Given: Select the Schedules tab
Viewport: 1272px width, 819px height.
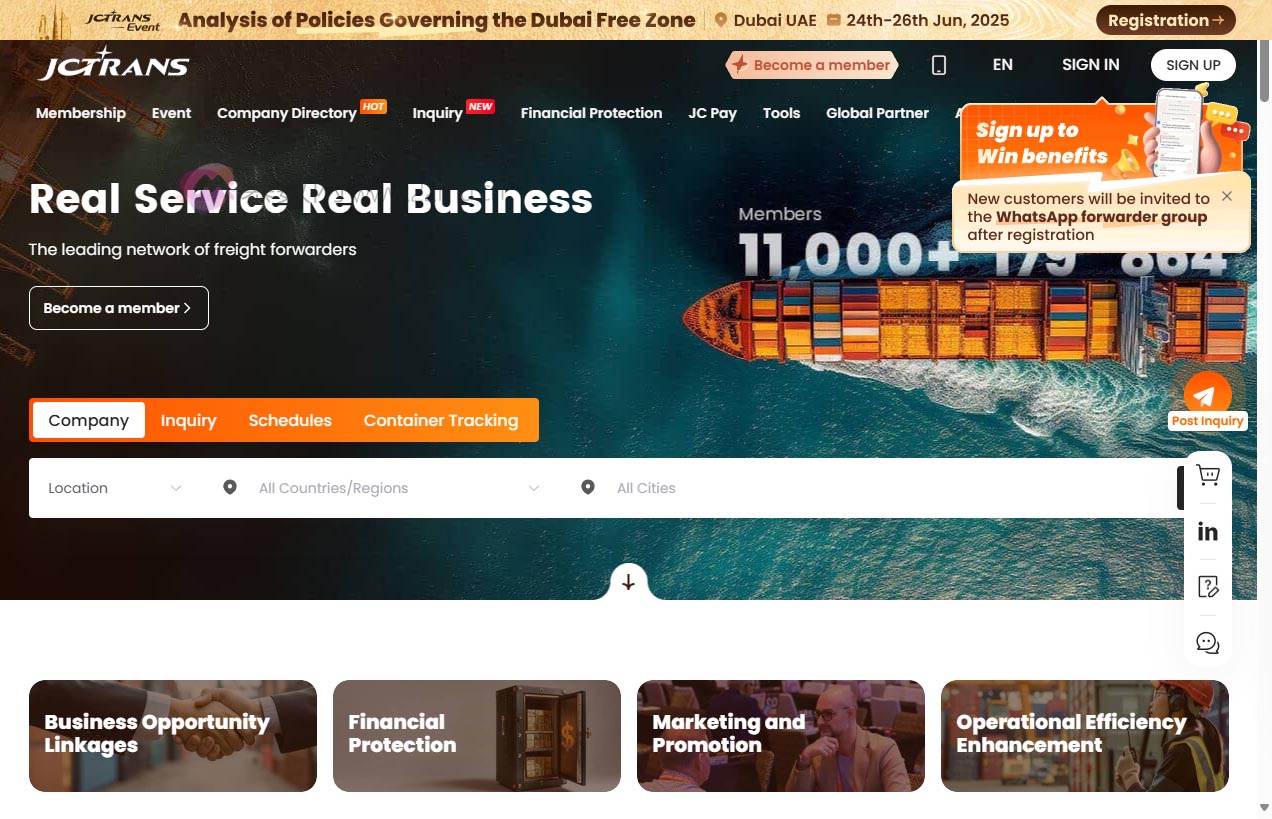Looking at the screenshot, I should [290, 420].
